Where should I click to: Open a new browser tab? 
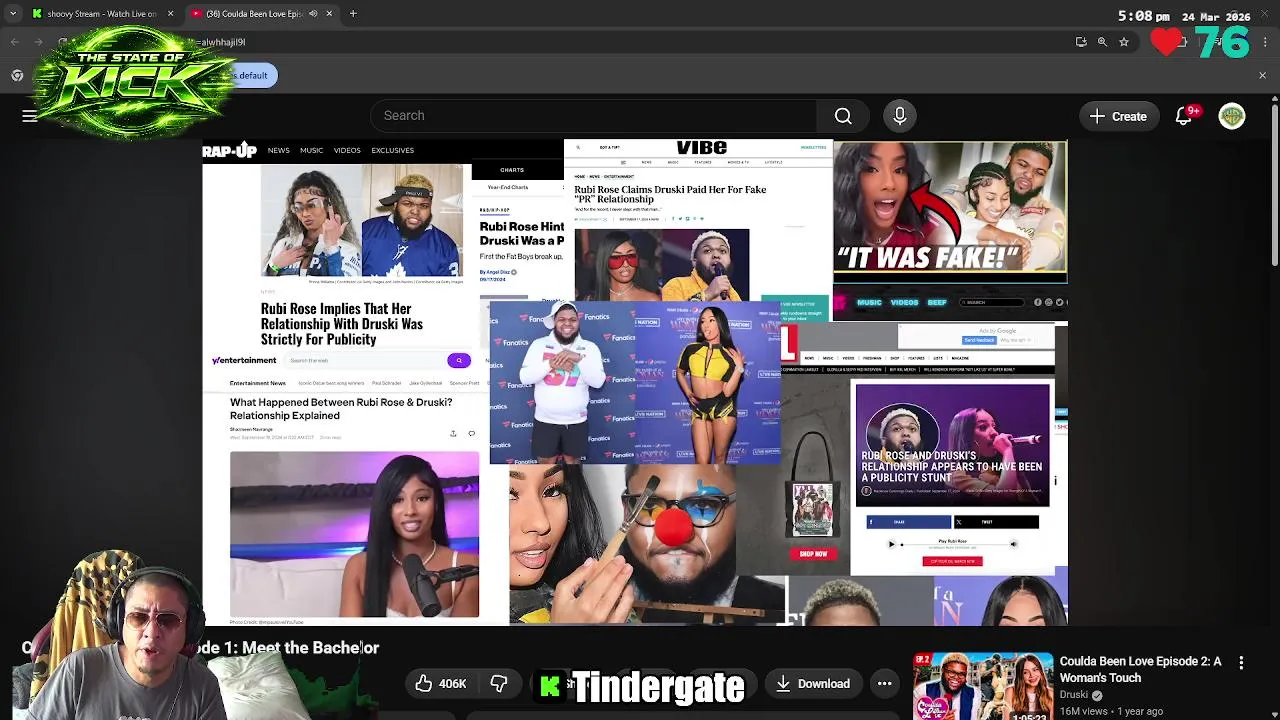353,14
